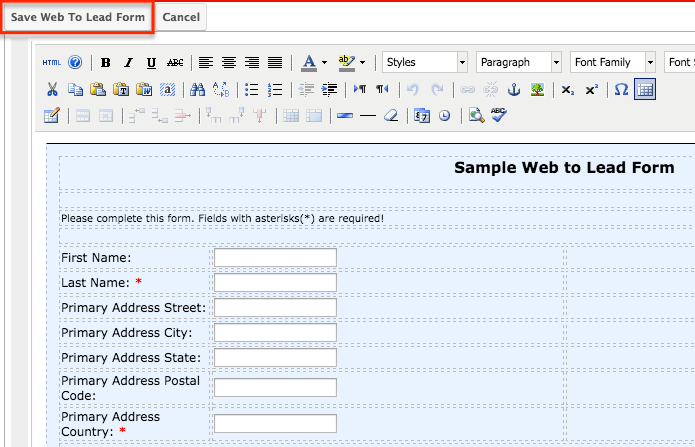Click delete row icon
Screen dimensions: 695x447
183,116
